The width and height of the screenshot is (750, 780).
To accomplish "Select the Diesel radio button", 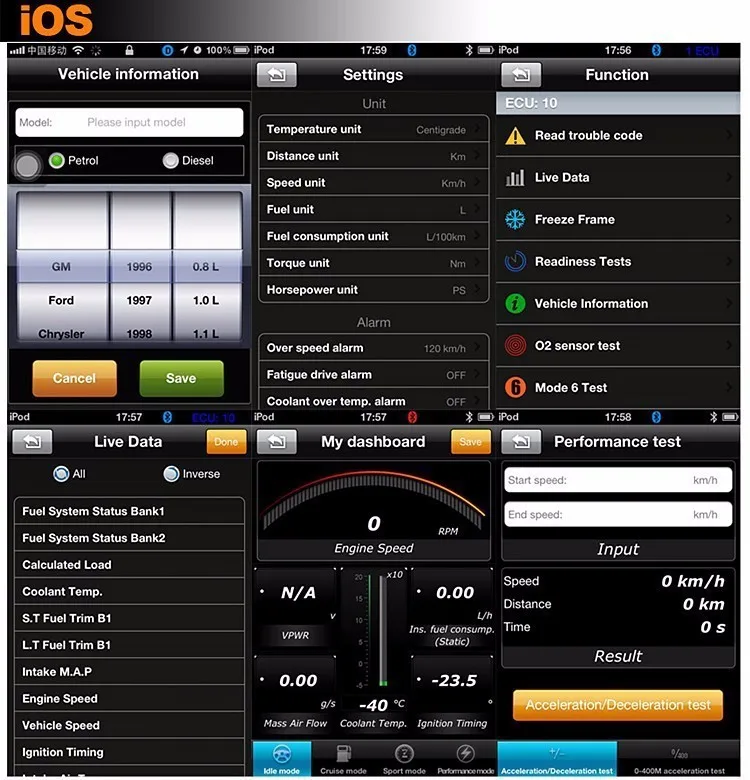I will tap(171, 160).
